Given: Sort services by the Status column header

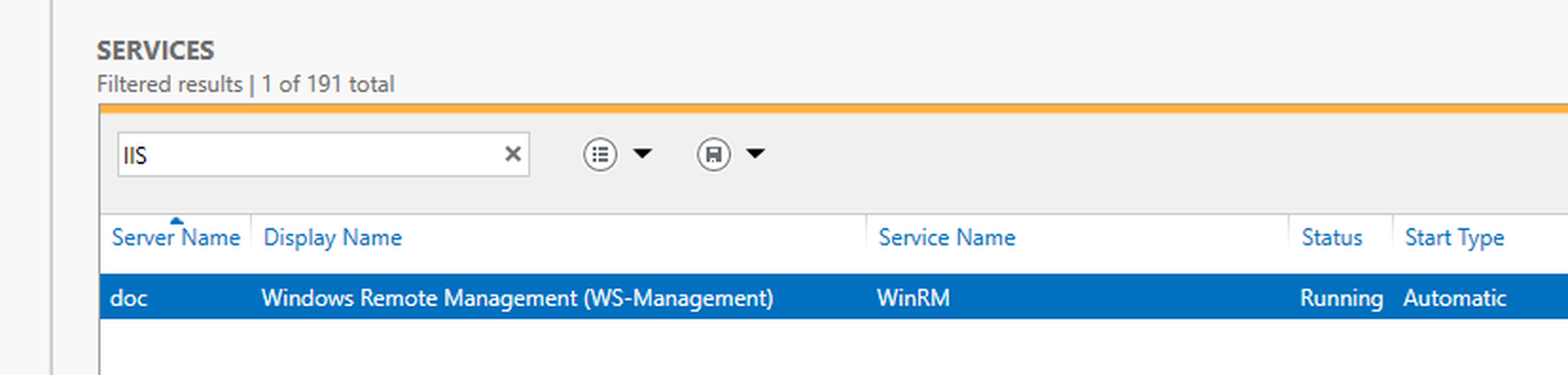Looking at the screenshot, I should (x=1331, y=238).
